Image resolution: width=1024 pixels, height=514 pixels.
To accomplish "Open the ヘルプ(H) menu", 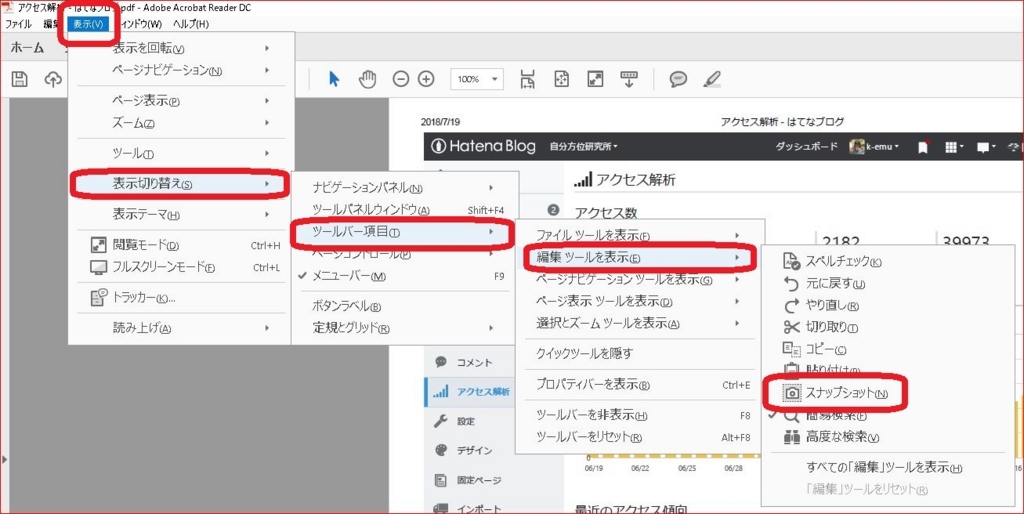I will point(191,24).
